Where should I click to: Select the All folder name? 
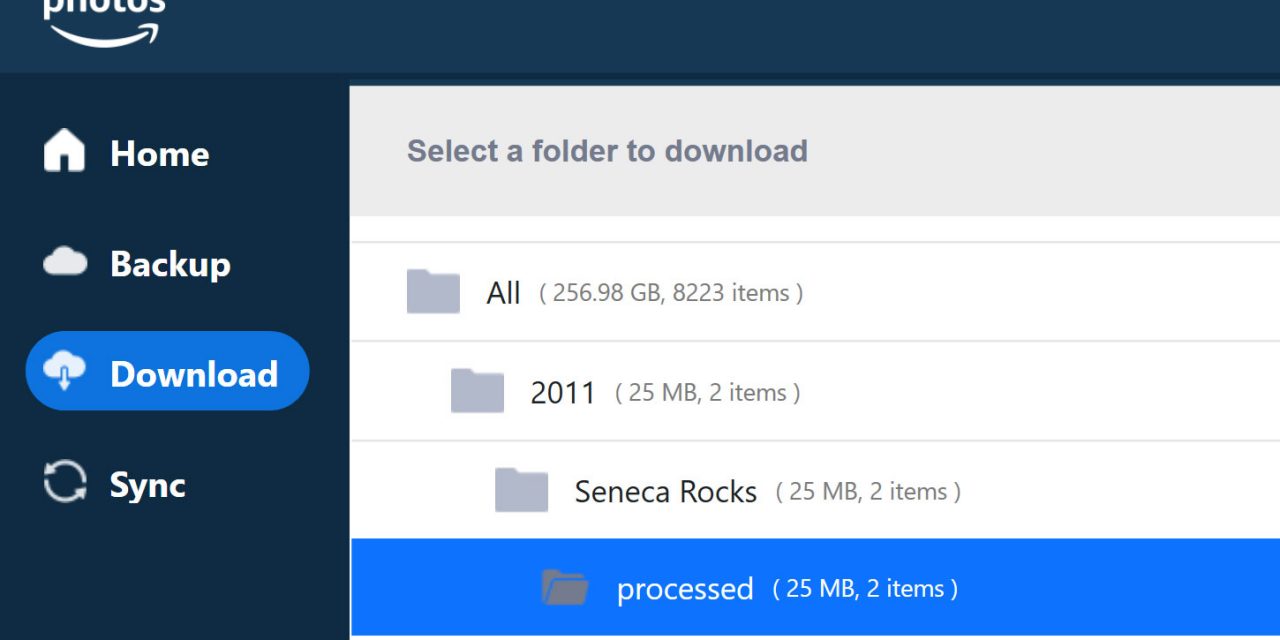[503, 293]
